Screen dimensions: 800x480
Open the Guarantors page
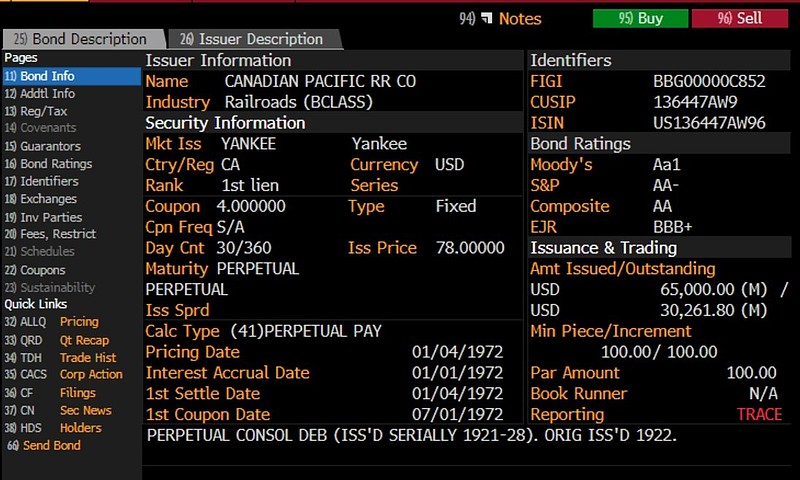click(x=43, y=146)
